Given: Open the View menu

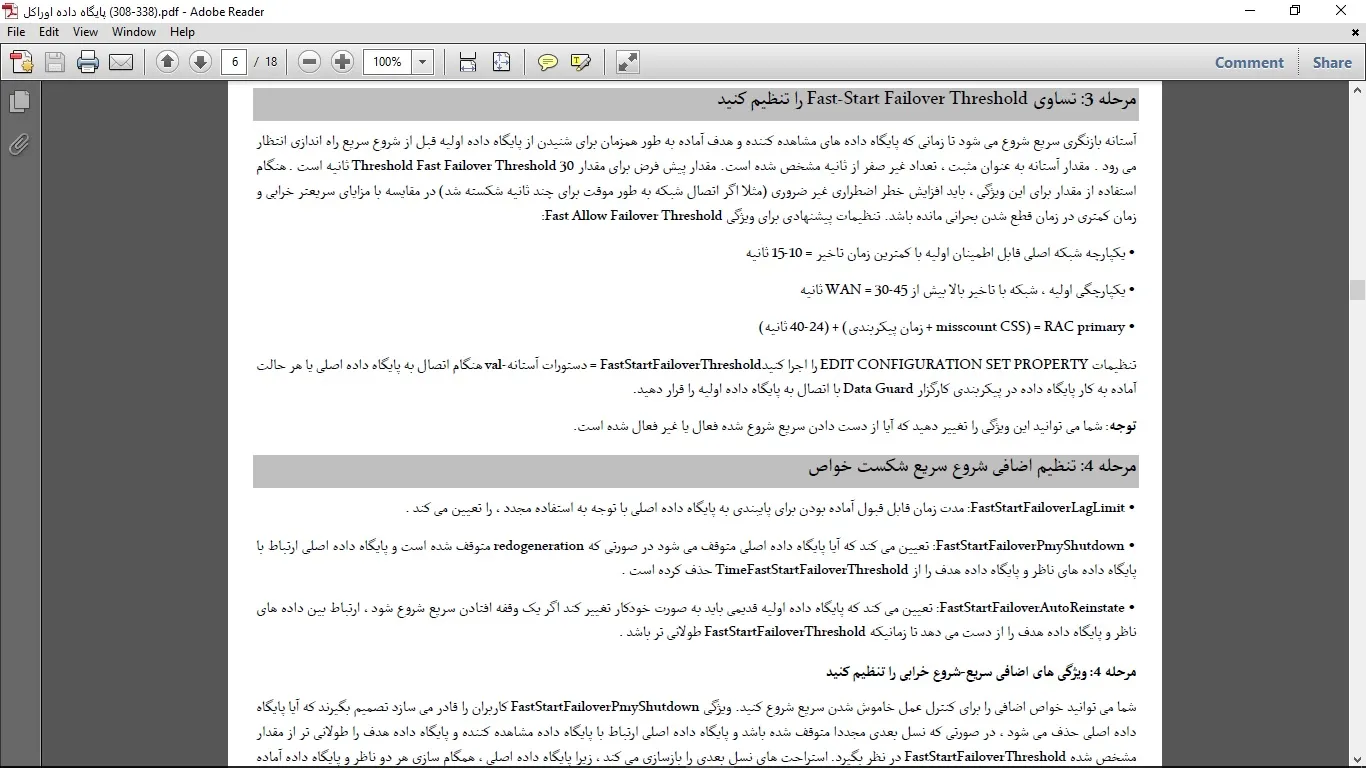Looking at the screenshot, I should point(85,32).
